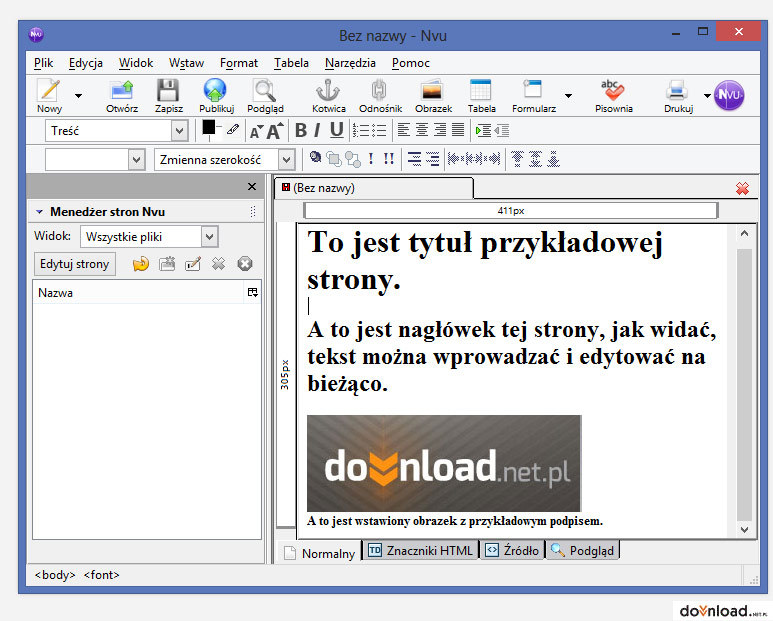Click the layer positioning icon
The width and height of the screenshot is (773, 621).
click(316, 158)
